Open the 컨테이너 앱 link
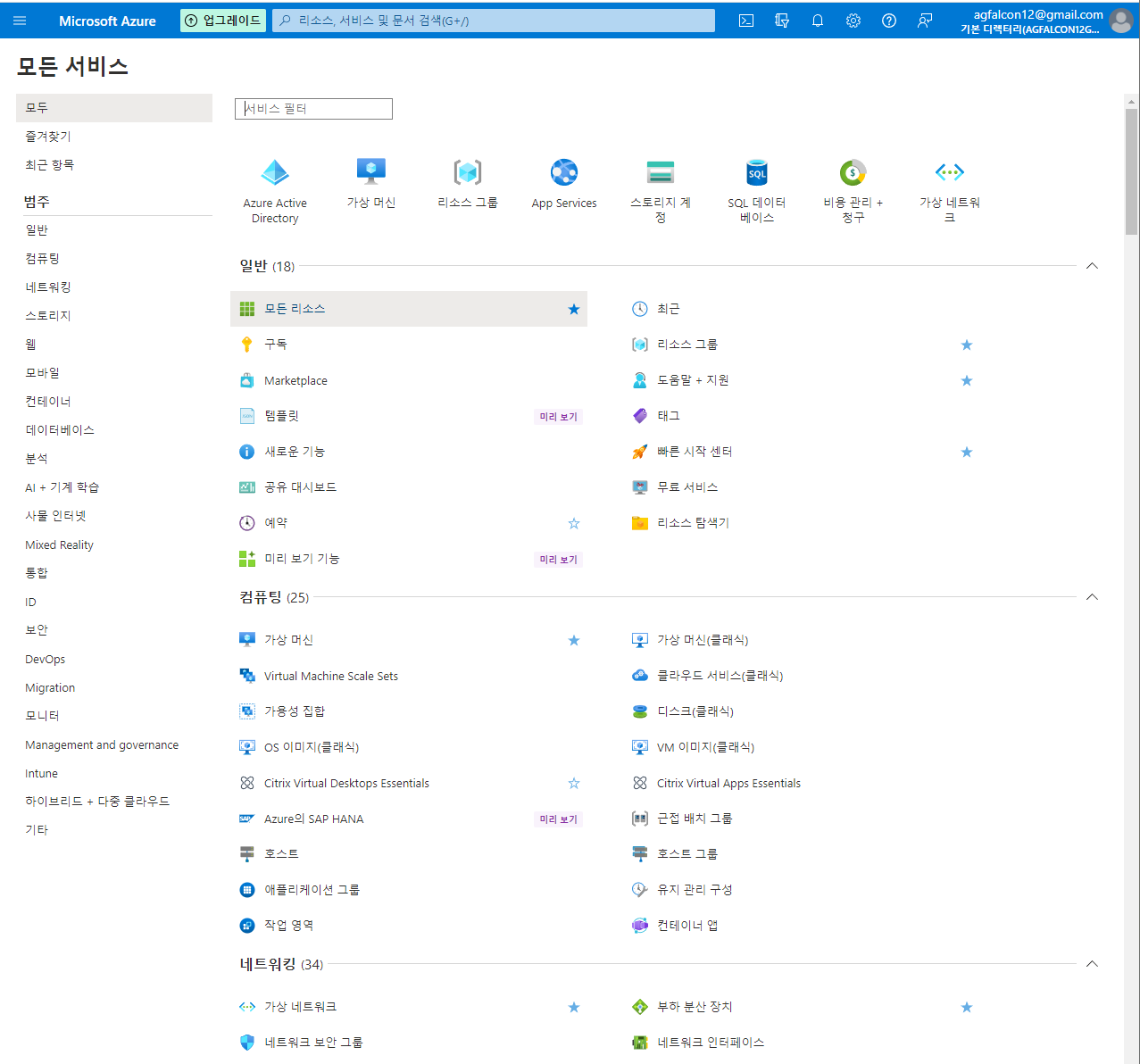Image resolution: width=1140 pixels, height=1064 pixels. [x=687, y=926]
